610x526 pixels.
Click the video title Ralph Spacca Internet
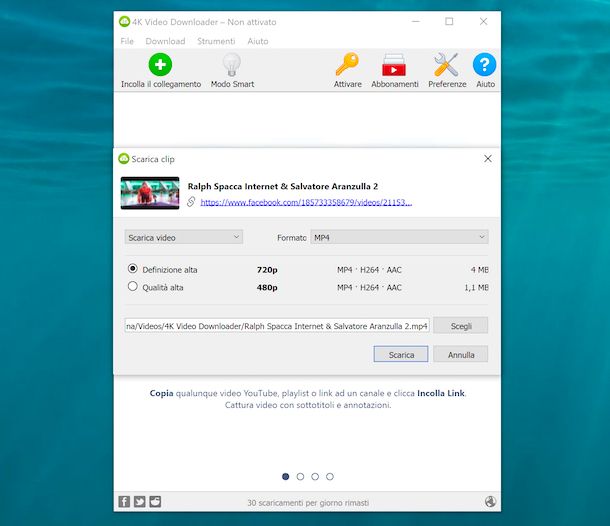coord(283,186)
